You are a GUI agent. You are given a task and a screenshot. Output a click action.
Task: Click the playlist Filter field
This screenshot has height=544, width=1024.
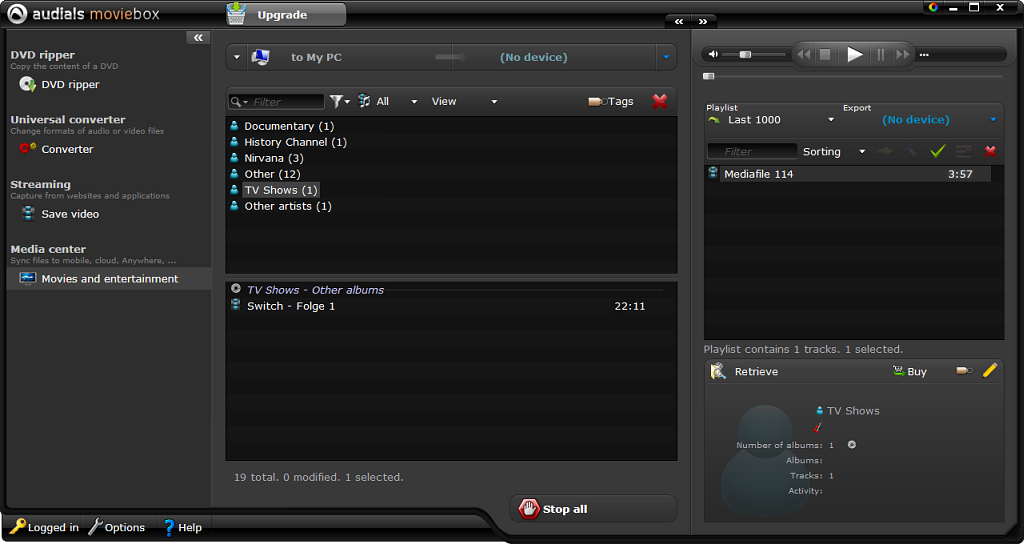[x=752, y=152]
